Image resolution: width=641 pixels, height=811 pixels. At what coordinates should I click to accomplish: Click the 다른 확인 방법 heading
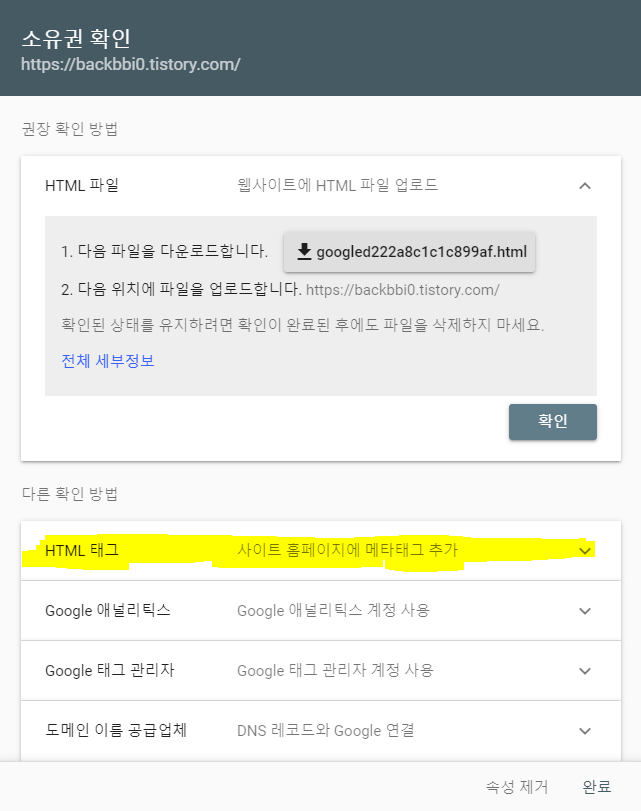coord(70,494)
